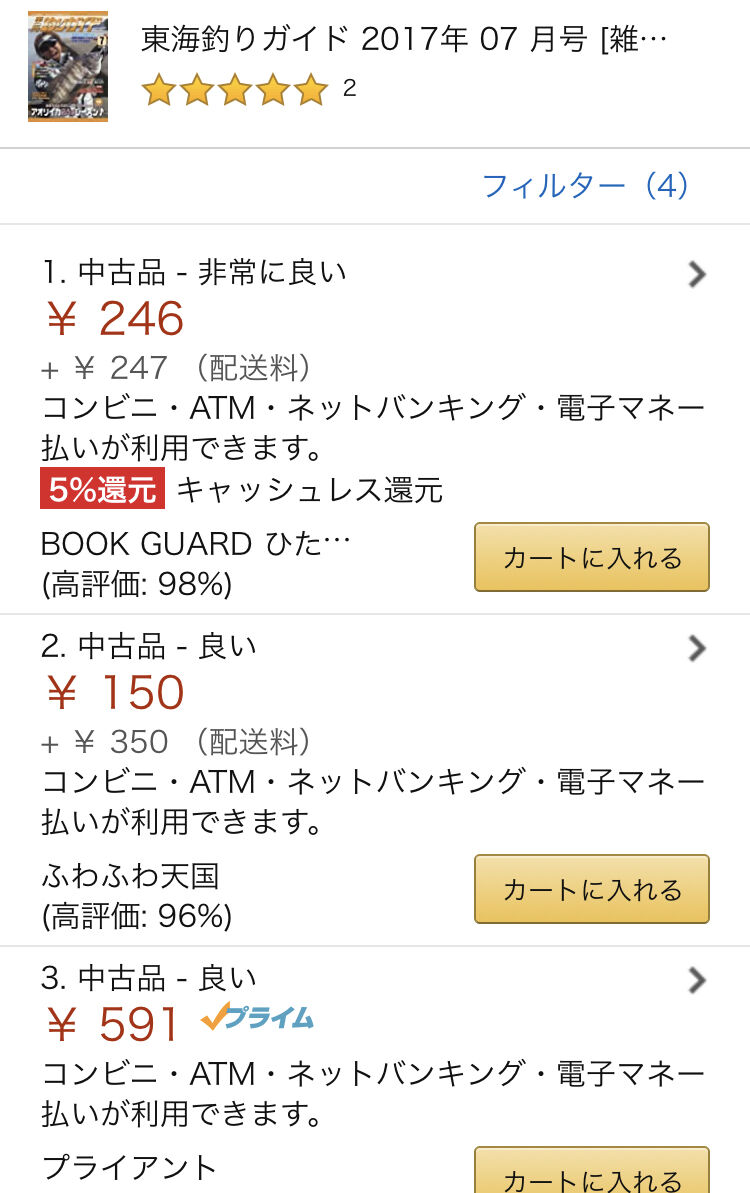Tap the 東海釣りガイド 2017年 07月号 title

click(x=404, y=39)
